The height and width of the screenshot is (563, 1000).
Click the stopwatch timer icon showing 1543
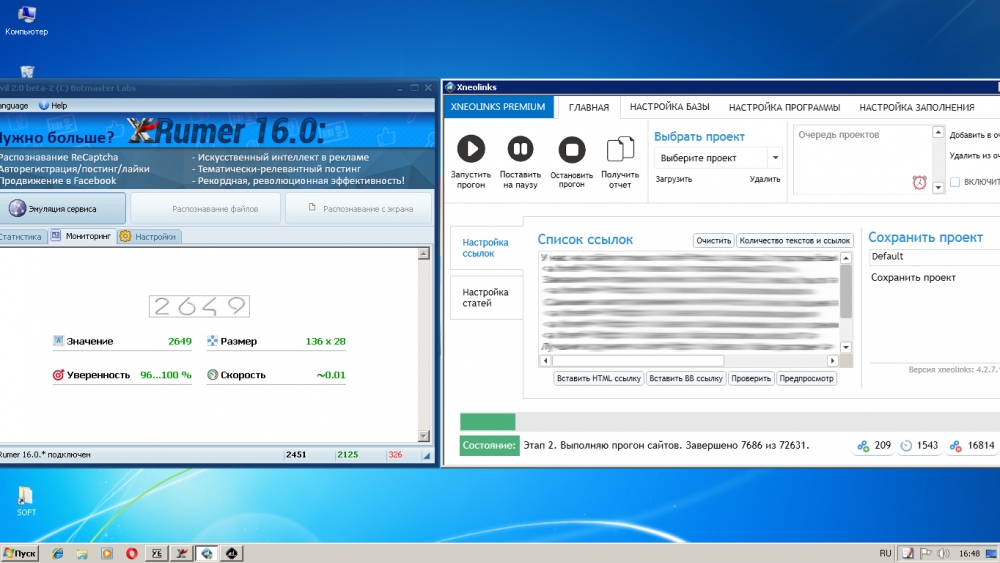906,446
